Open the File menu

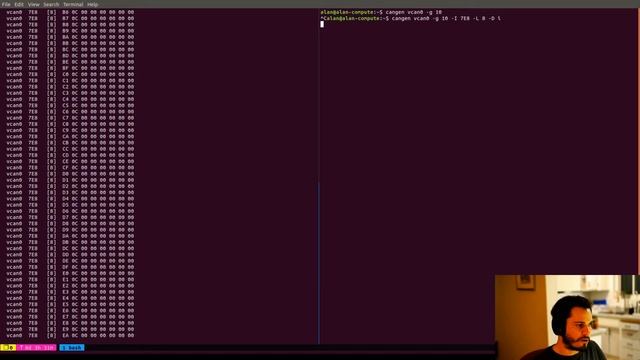point(6,4)
